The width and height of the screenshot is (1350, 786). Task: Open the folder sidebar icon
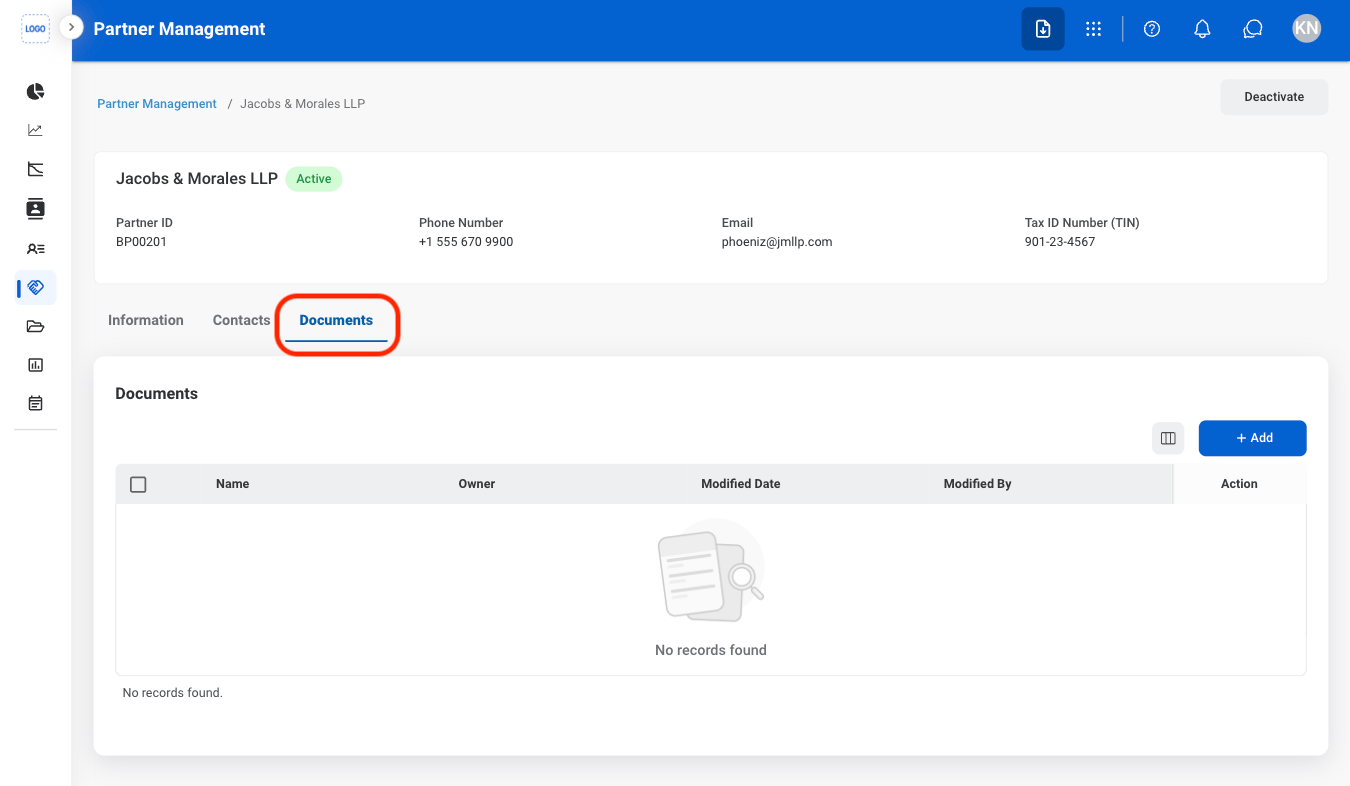(x=35, y=326)
